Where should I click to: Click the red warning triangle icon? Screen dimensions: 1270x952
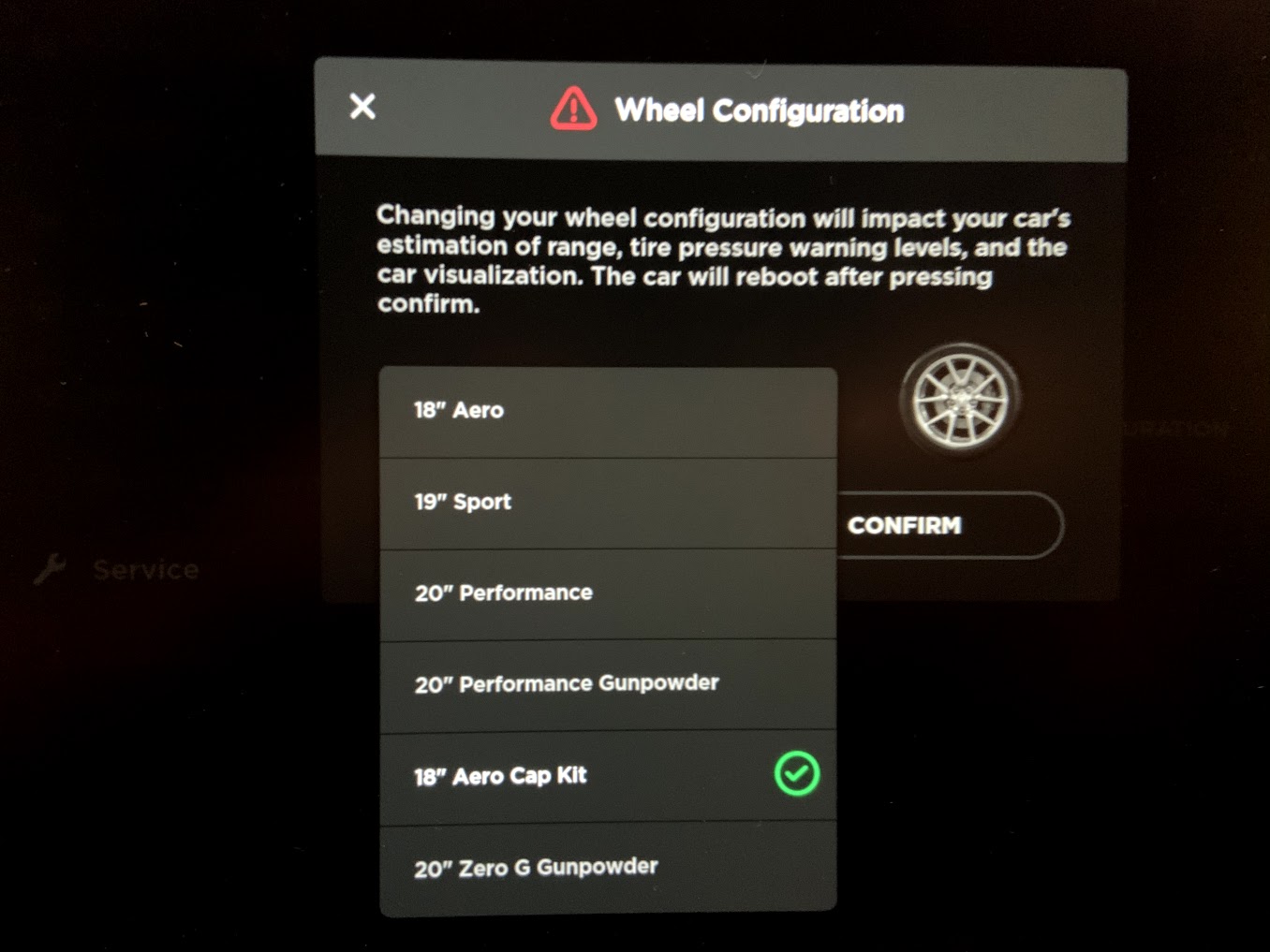(573, 109)
